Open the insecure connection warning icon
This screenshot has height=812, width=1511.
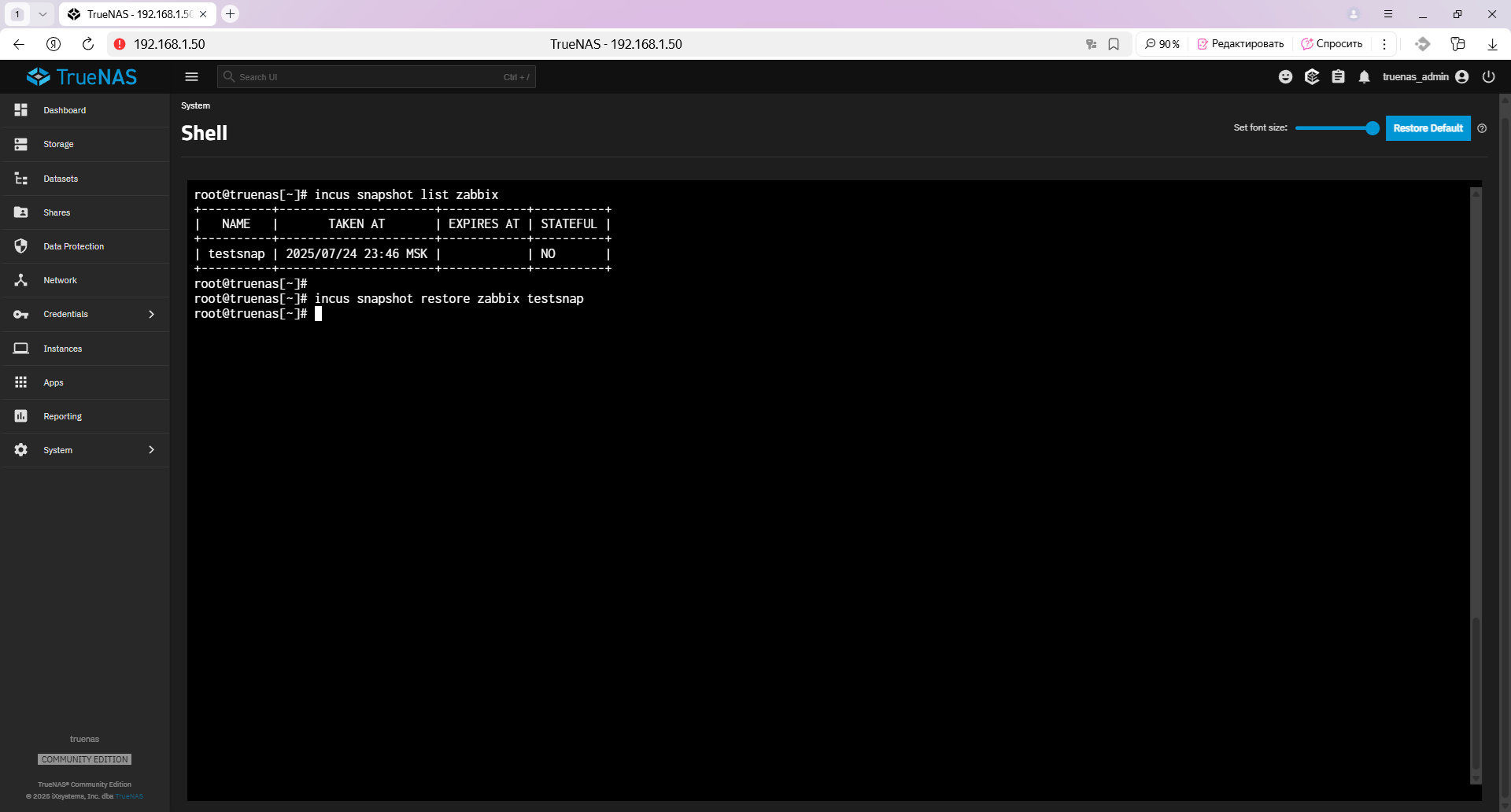click(120, 44)
